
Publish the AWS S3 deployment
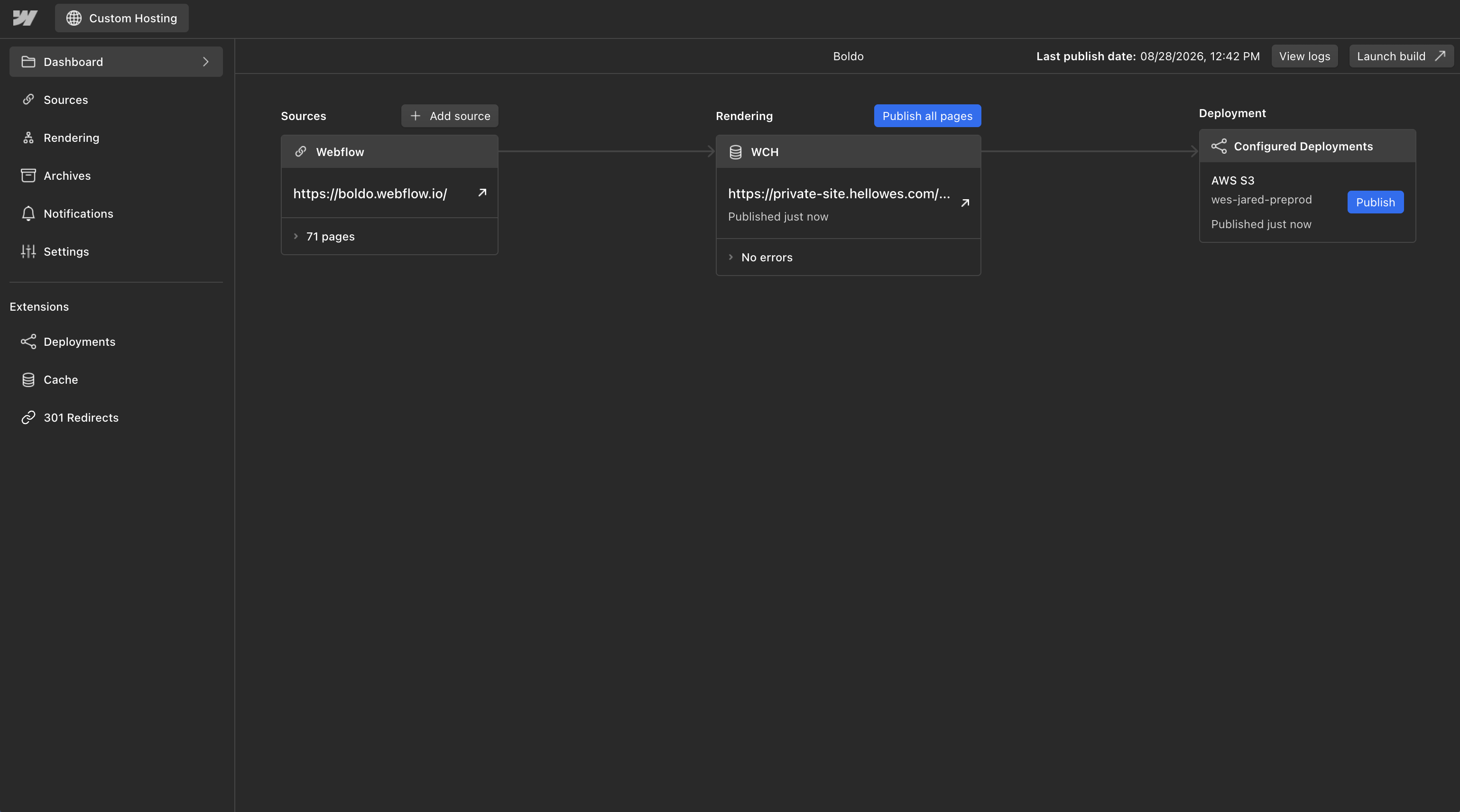tap(1376, 203)
